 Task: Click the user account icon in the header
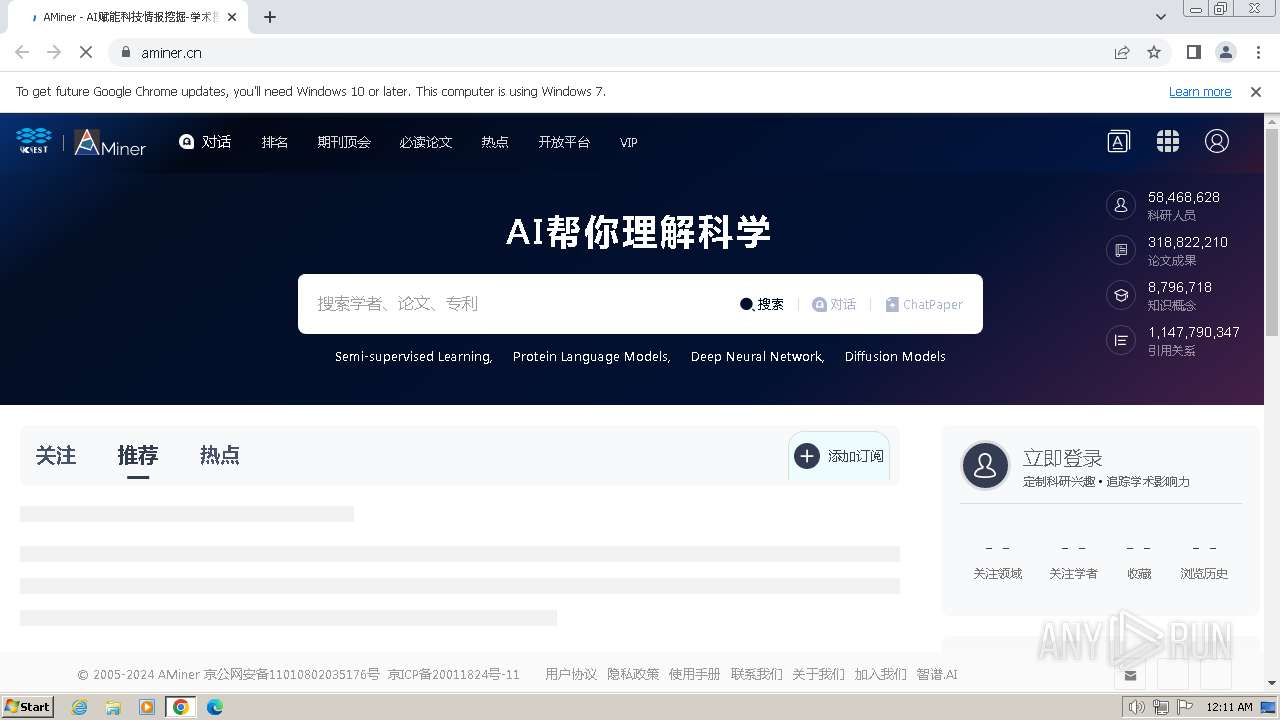pos(1217,142)
